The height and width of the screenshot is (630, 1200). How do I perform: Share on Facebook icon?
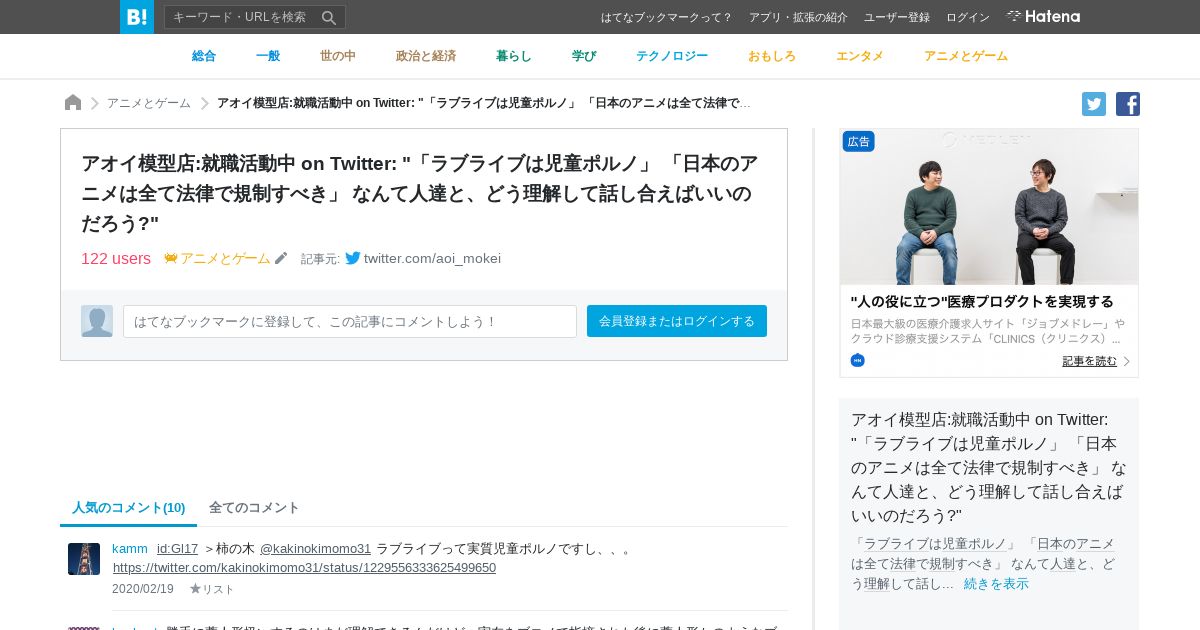click(1128, 104)
